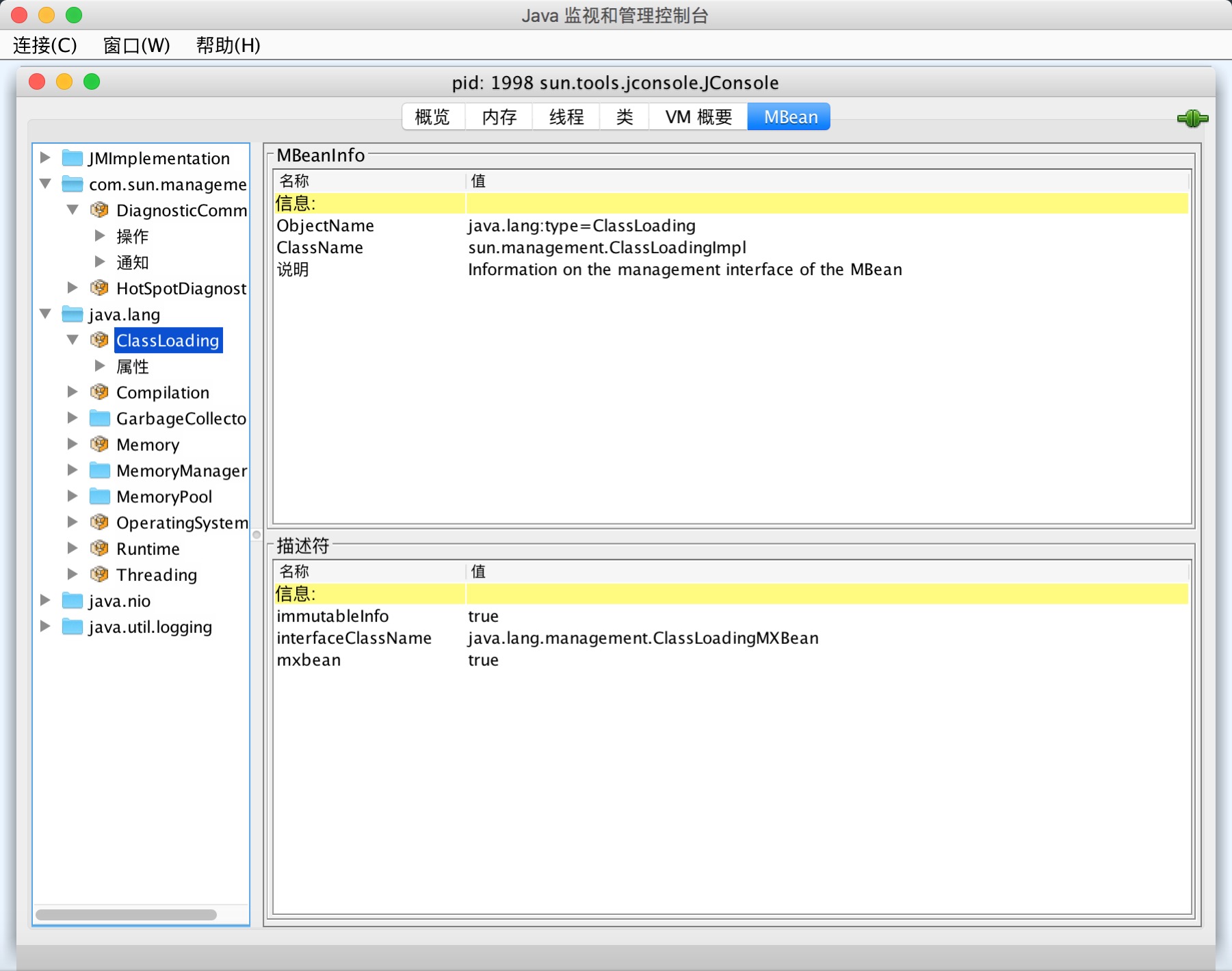Expand the 属性 node under ClassLoading
The height and width of the screenshot is (971, 1232).
tap(100, 365)
